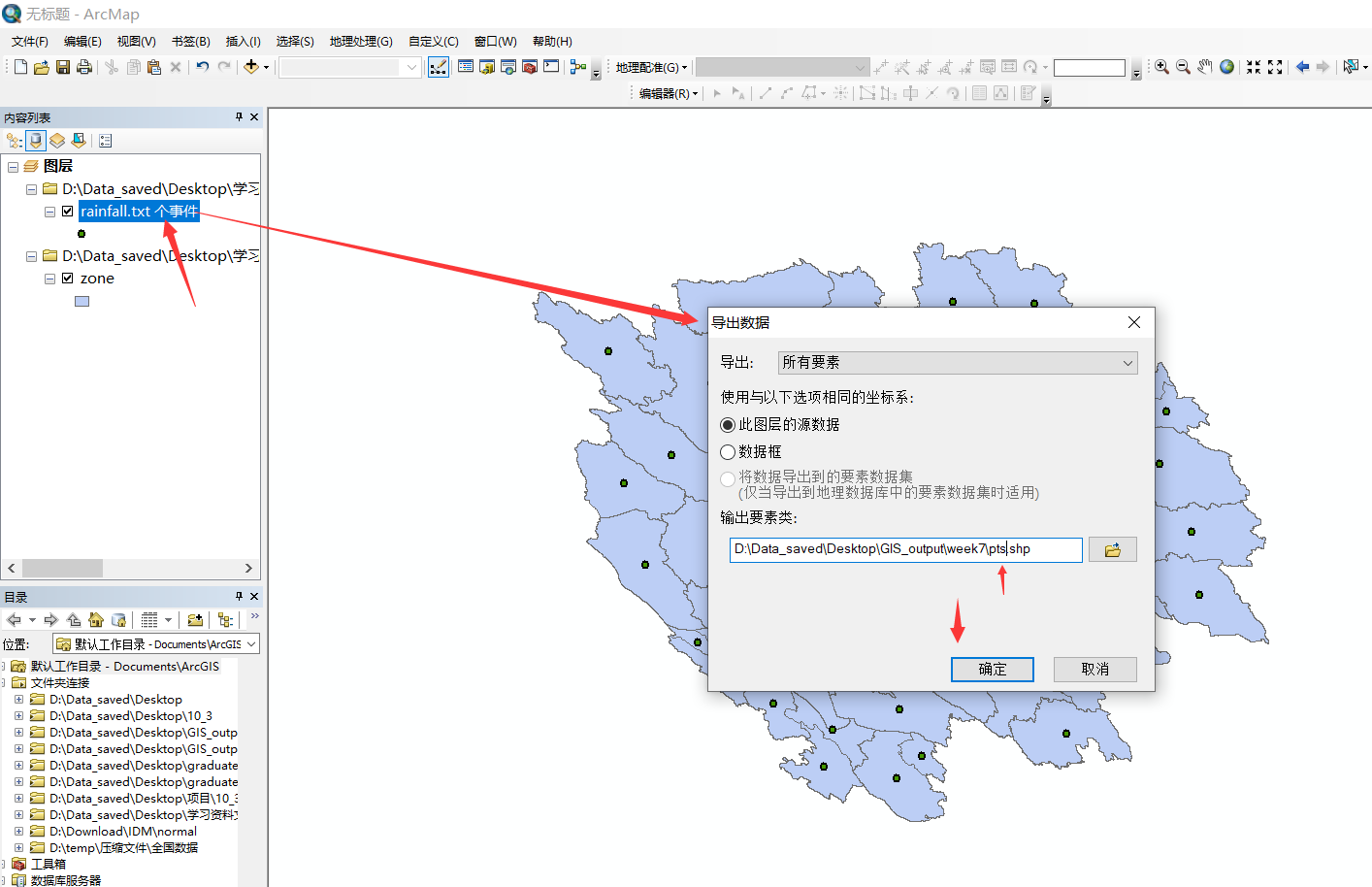Click 取消 to dismiss the export dialog

tap(1094, 669)
